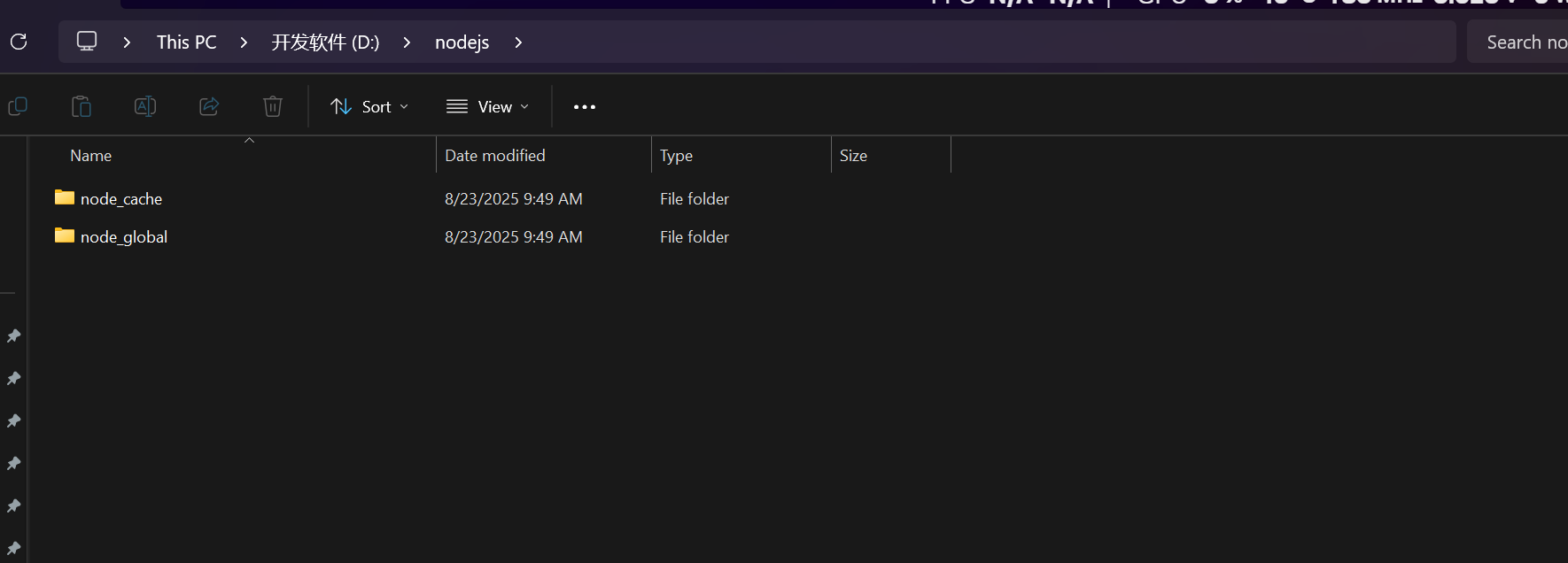Viewport: 1568px width, 563px height.
Task: Open the View layout dropdown
Action: 488,107
